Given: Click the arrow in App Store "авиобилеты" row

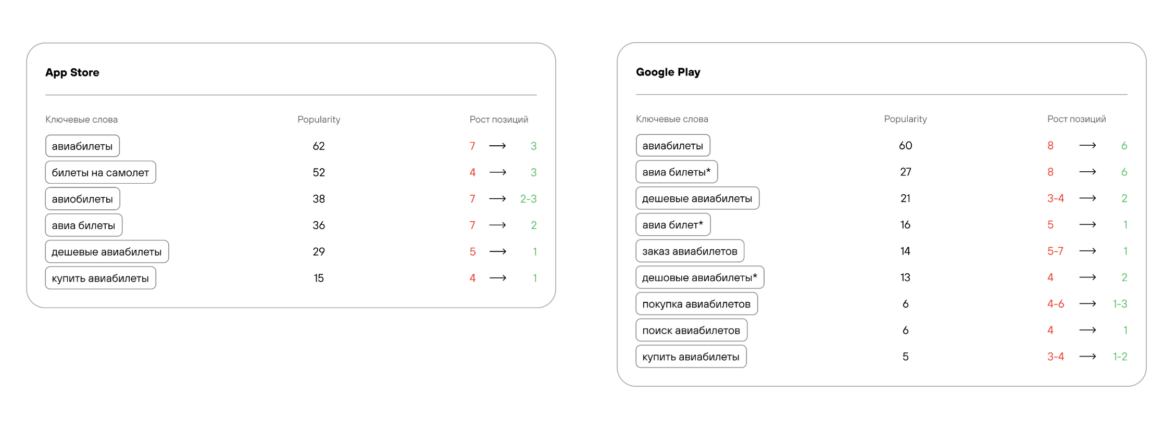Looking at the screenshot, I should (497, 199).
